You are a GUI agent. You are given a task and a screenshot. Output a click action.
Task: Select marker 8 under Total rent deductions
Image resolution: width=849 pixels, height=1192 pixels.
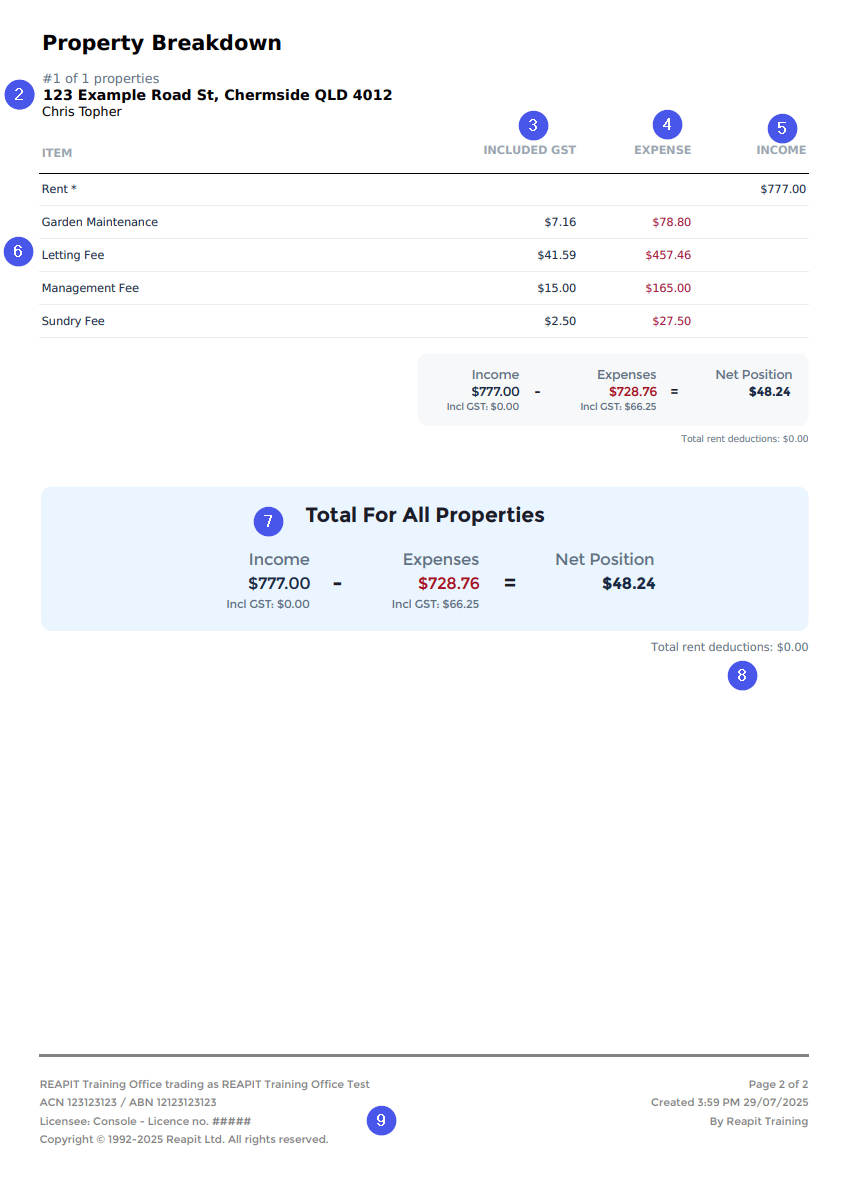pyautogui.click(x=743, y=676)
